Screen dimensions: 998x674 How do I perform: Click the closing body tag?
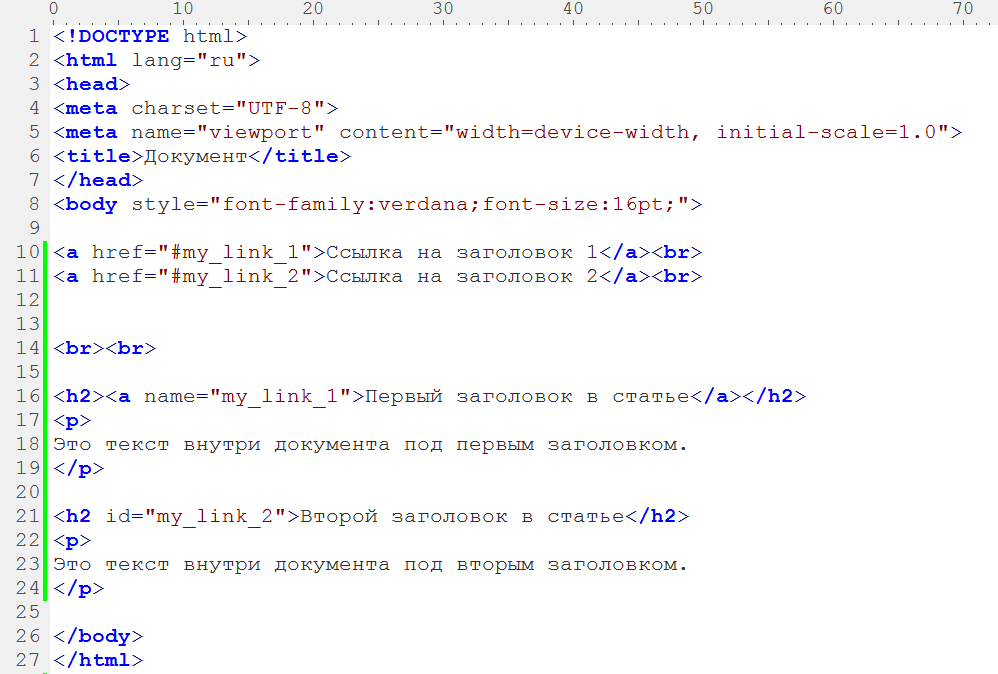98,636
